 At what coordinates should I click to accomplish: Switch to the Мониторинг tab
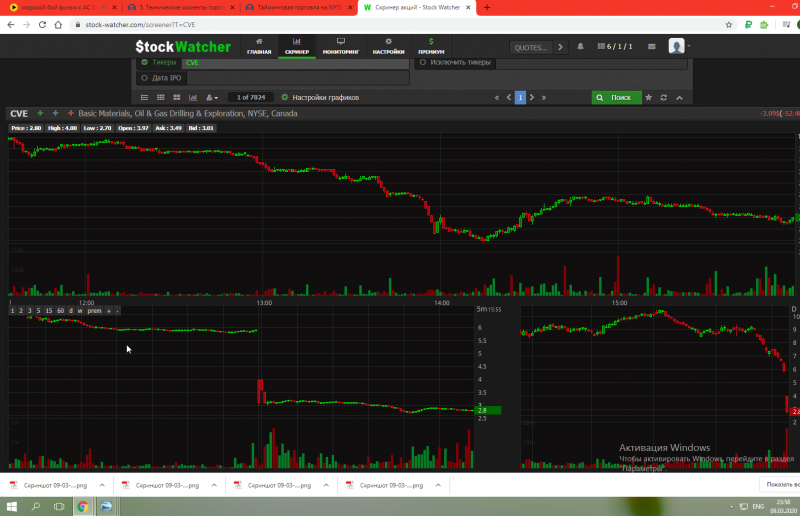tap(340, 46)
